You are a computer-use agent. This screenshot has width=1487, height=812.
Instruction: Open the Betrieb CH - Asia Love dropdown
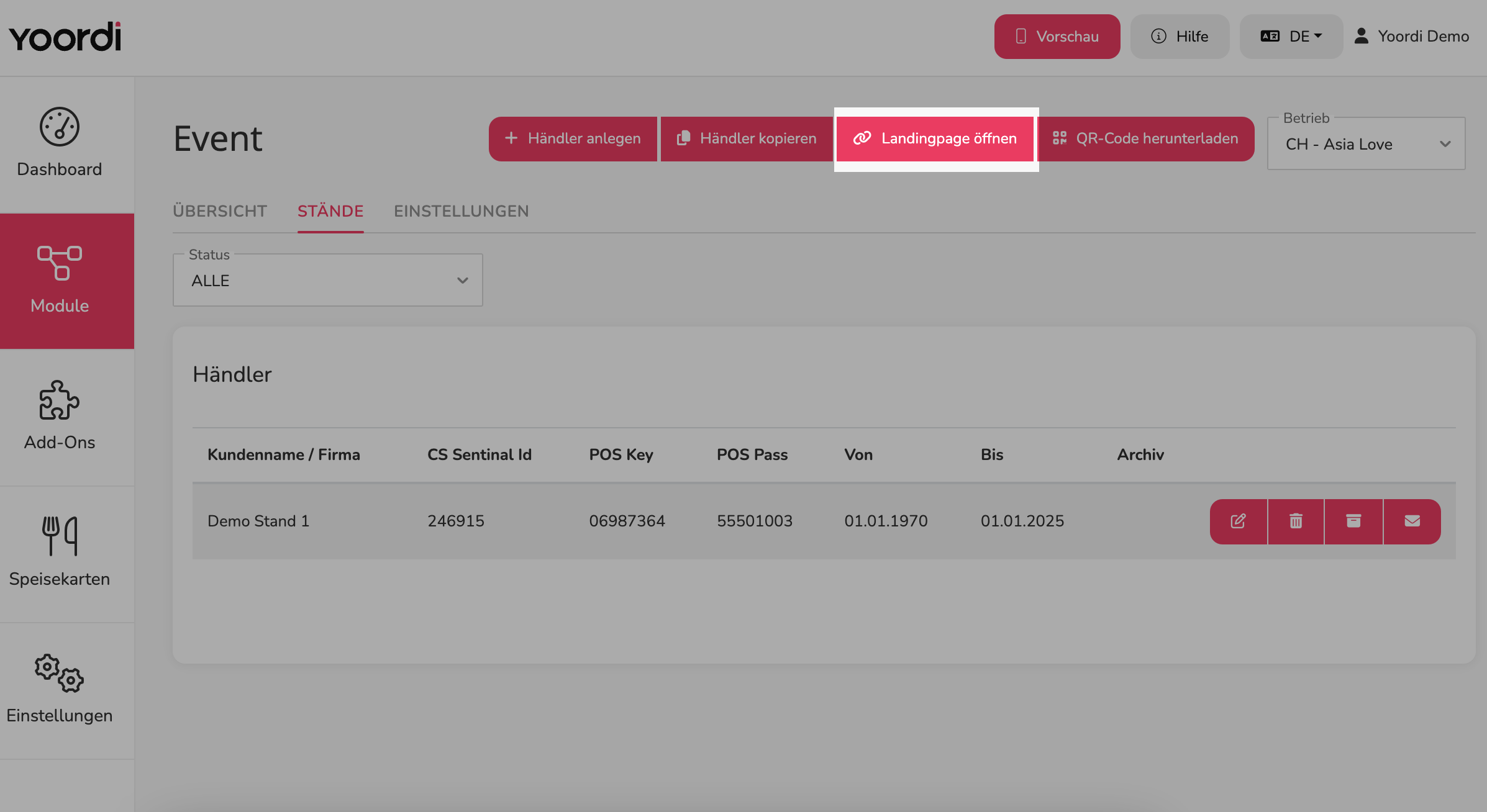(1366, 144)
